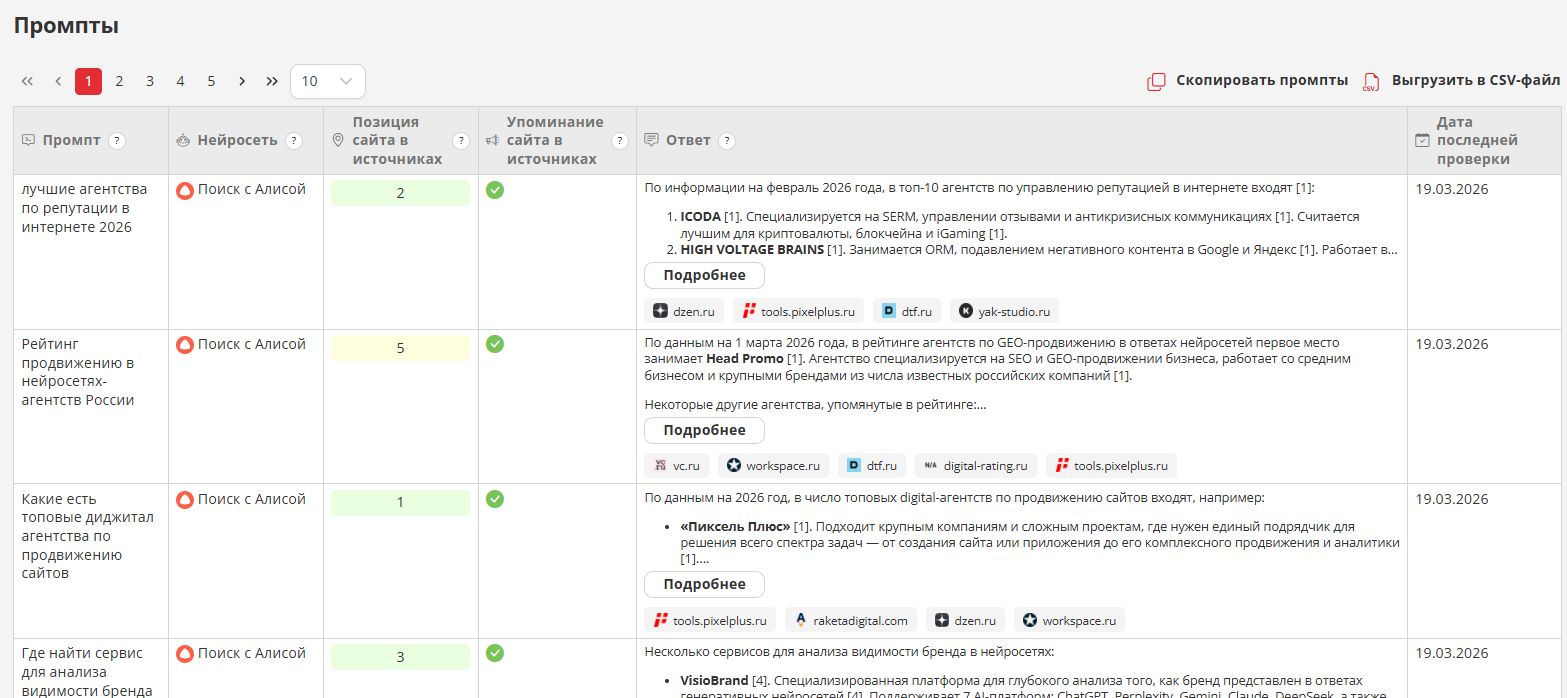
Task: Click help icon next to Нейросеть header
Action: click(x=294, y=141)
